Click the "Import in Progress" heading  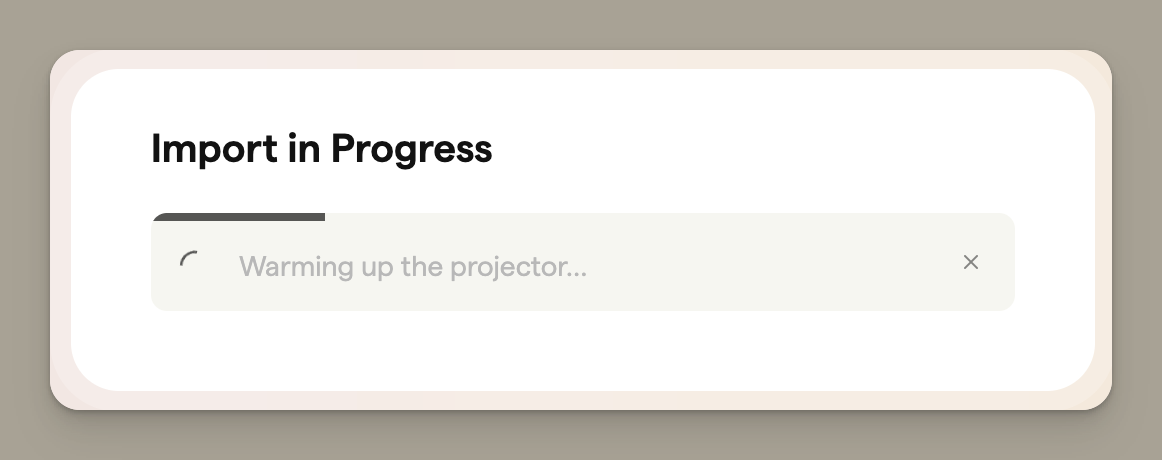(321, 149)
